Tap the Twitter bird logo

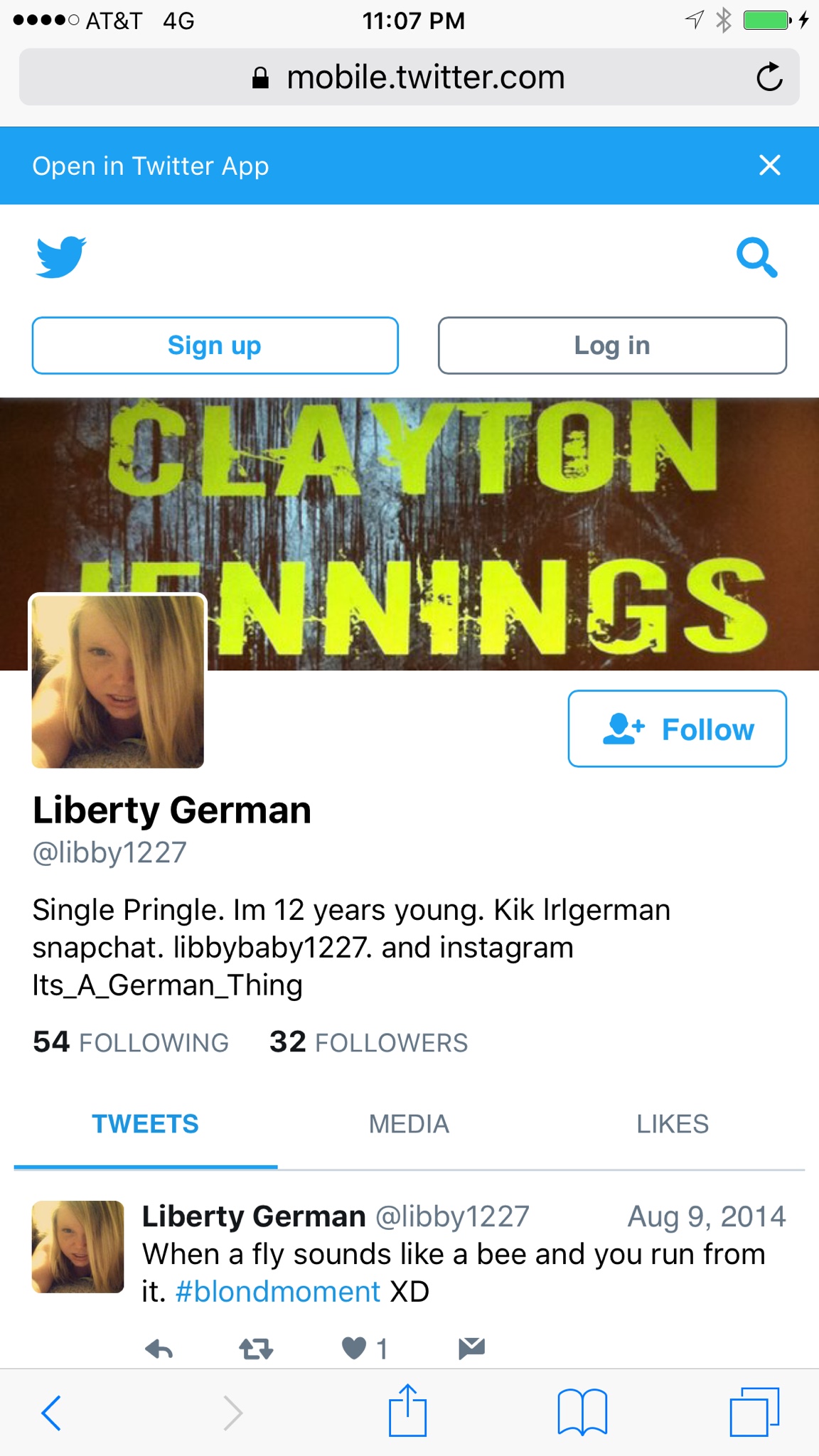[x=61, y=257]
